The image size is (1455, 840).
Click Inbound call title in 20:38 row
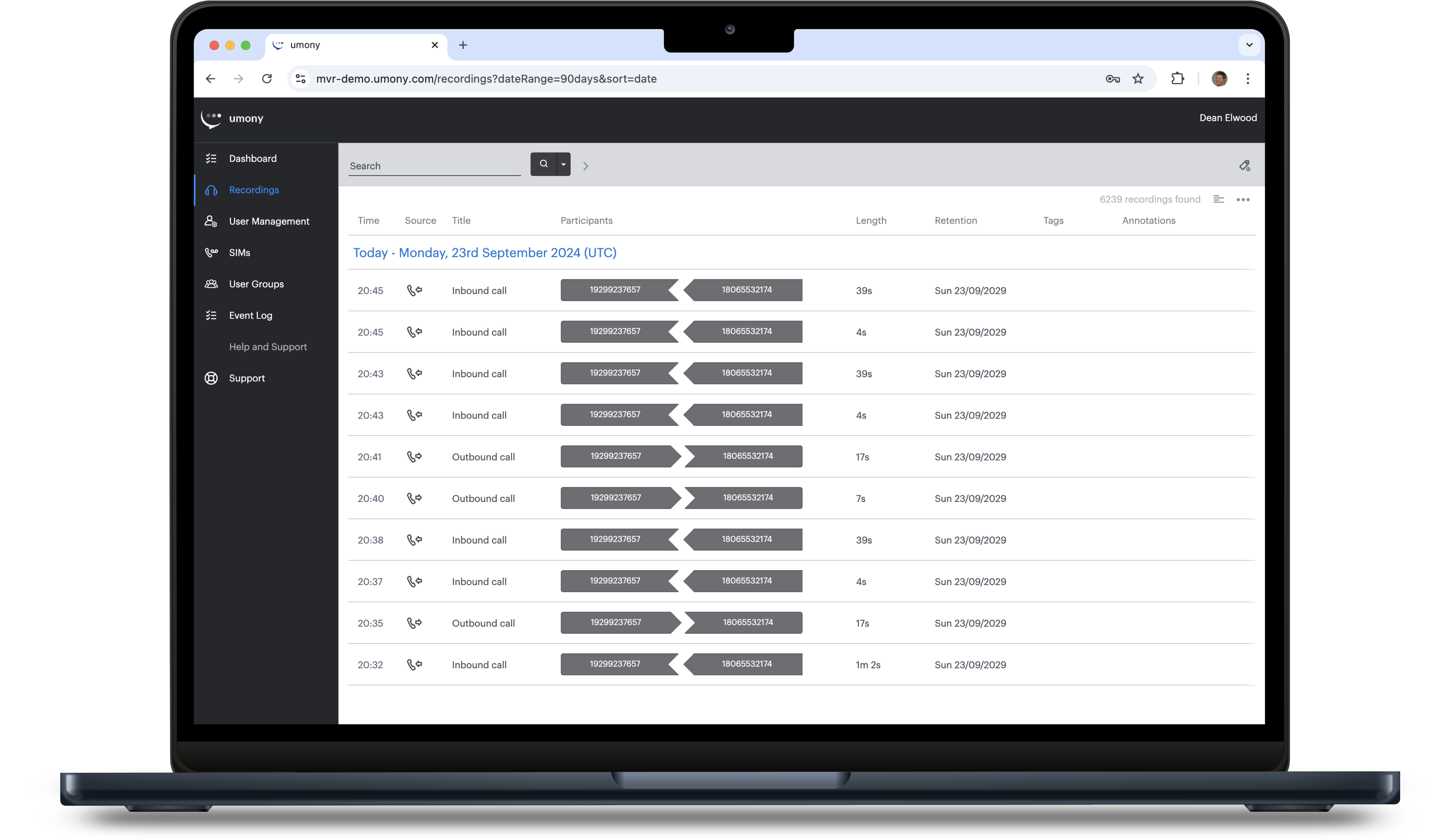pyautogui.click(x=479, y=540)
